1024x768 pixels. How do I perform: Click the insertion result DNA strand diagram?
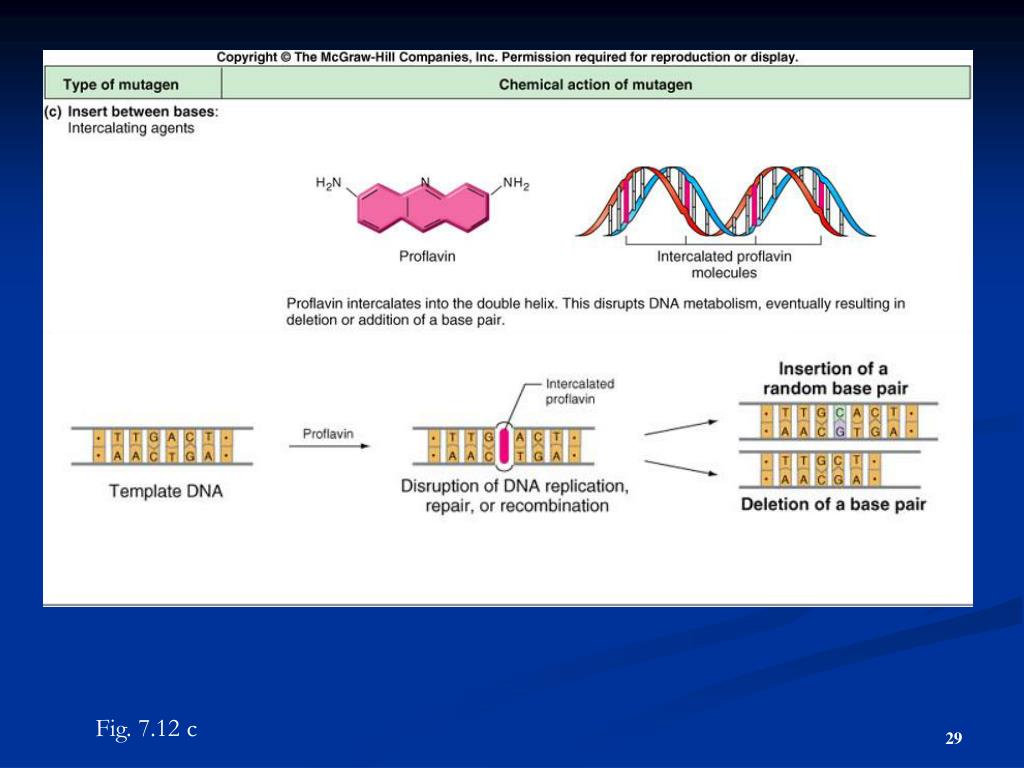pos(839,421)
